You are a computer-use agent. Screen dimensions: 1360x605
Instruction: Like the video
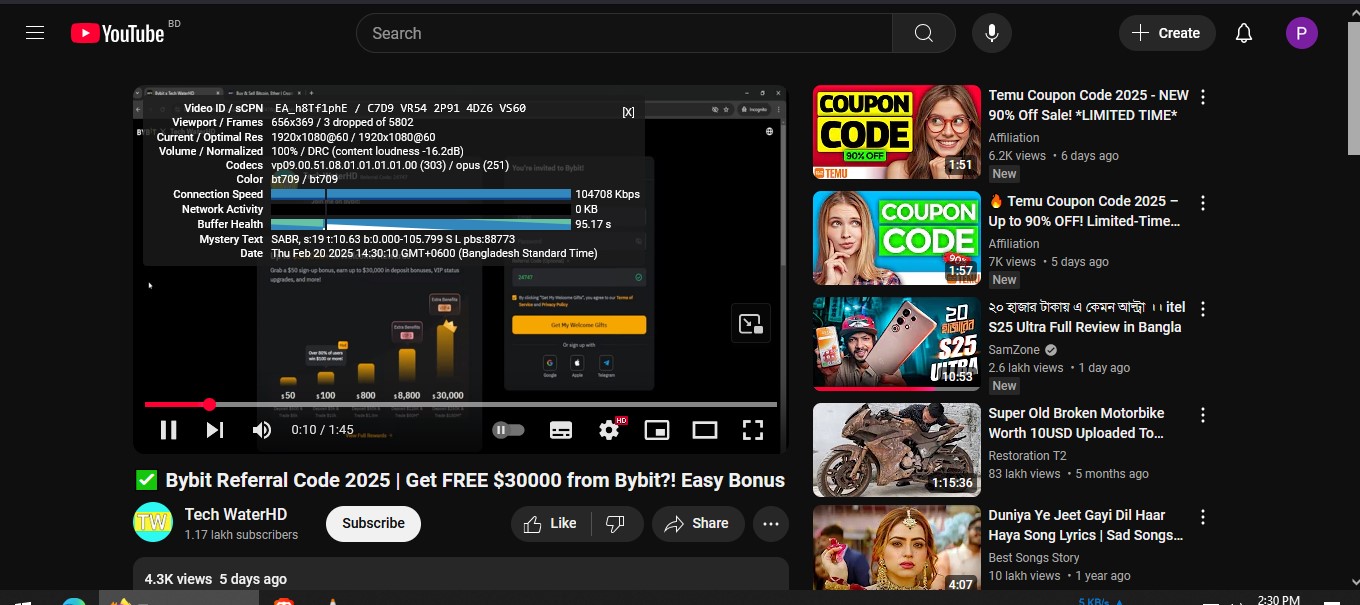point(551,523)
